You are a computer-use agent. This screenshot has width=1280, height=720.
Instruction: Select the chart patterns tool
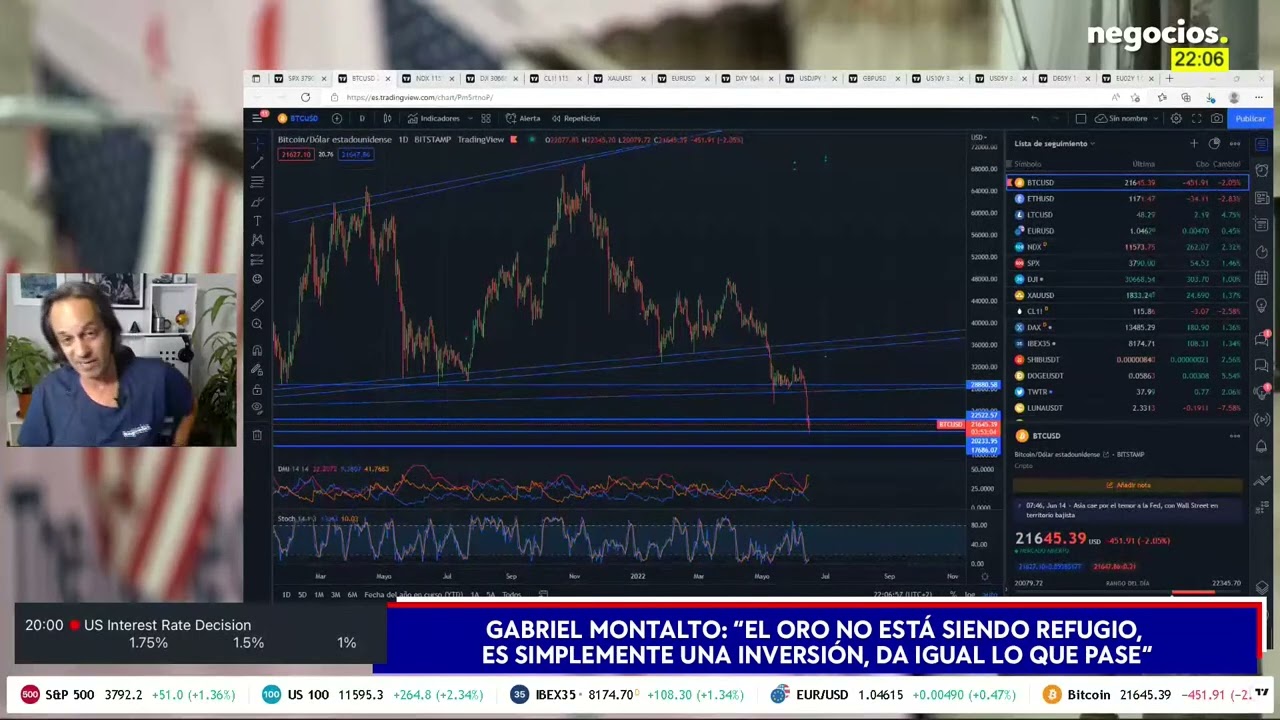pos(257,240)
